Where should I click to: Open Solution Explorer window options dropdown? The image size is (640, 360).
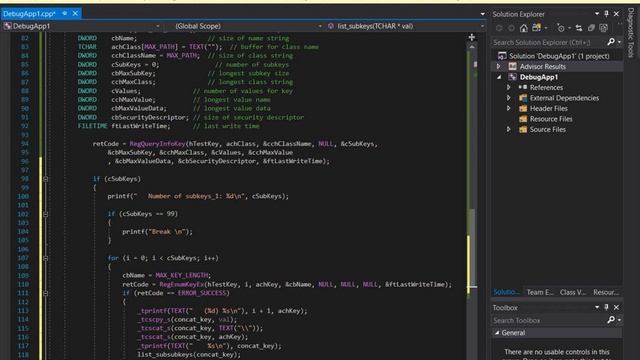[597, 14]
